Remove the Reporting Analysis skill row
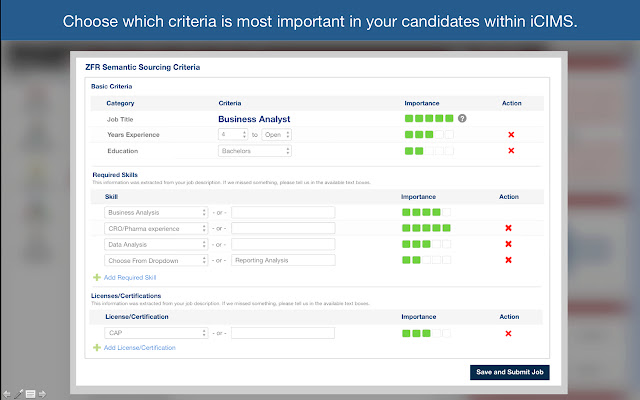 click(x=508, y=260)
